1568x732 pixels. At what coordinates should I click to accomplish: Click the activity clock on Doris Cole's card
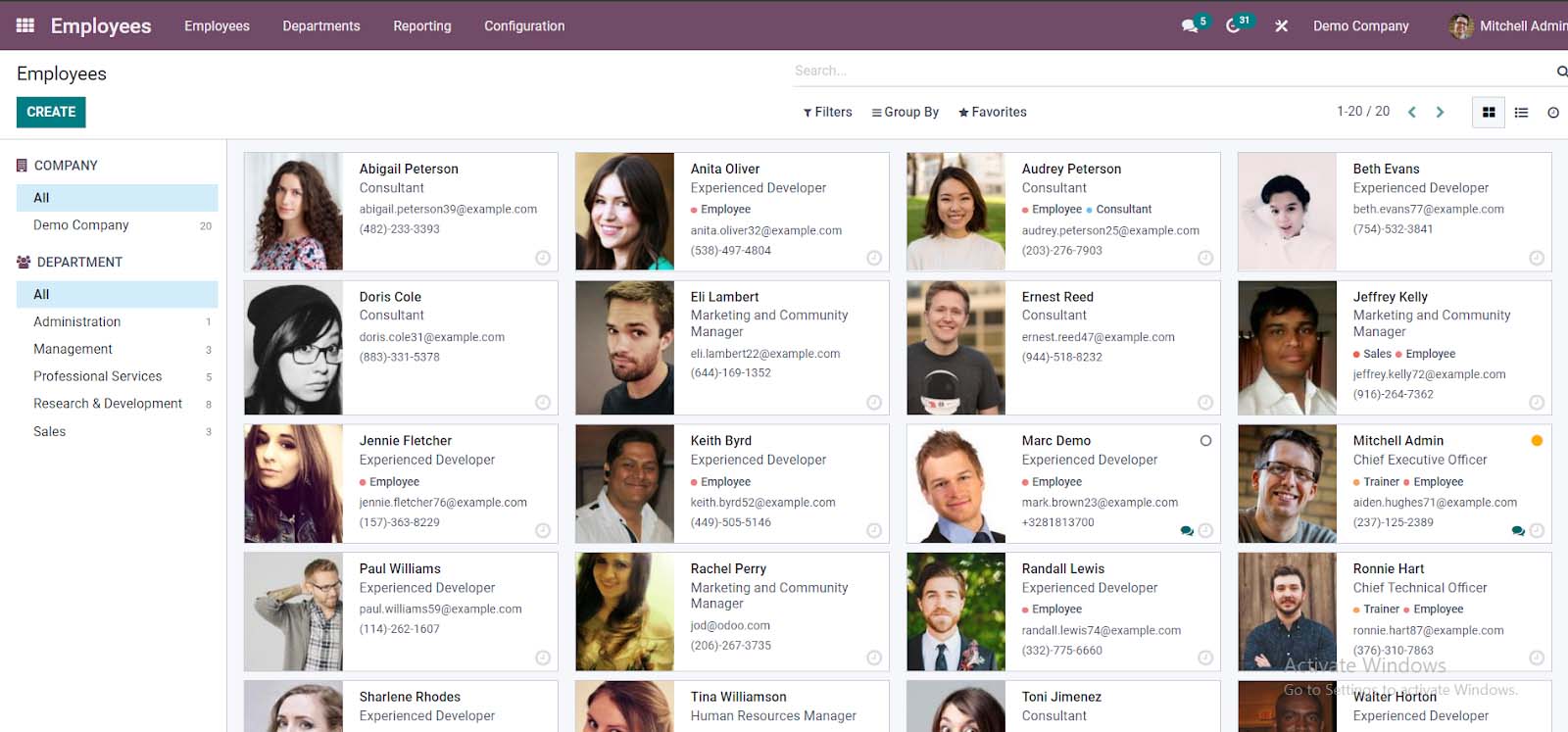click(x=543, y=402)
